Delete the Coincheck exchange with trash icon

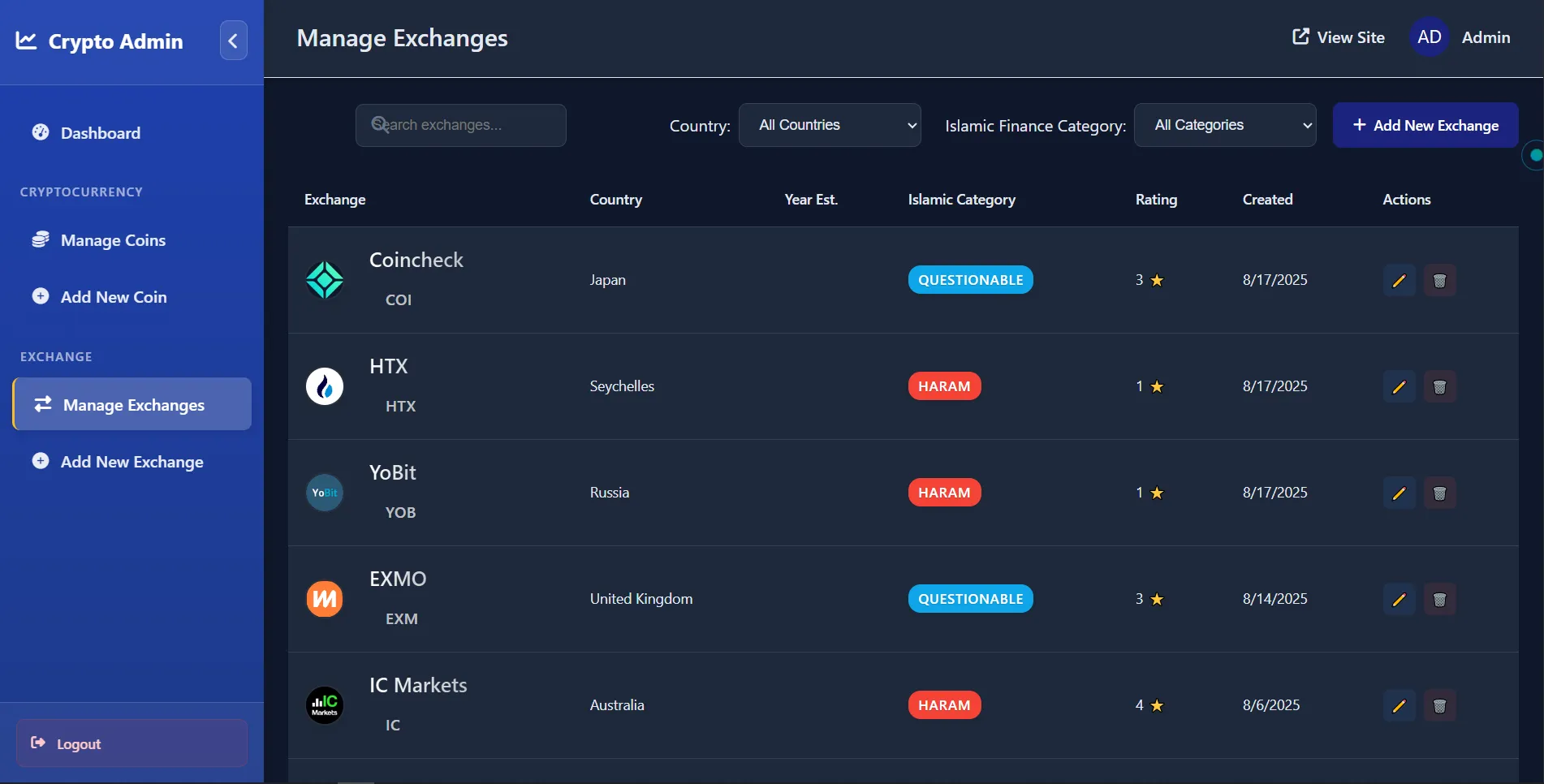[x=1439, y=281]
